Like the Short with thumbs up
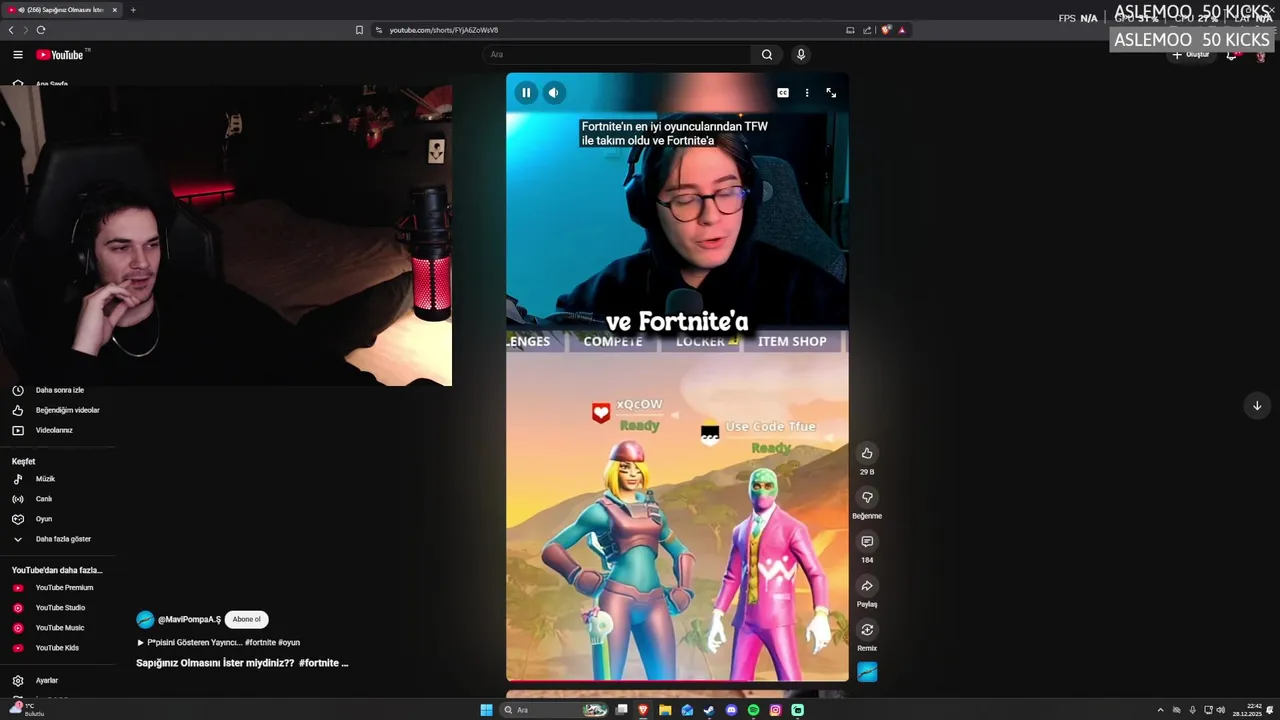This screenshot has height=720, width=1280. 867,453
